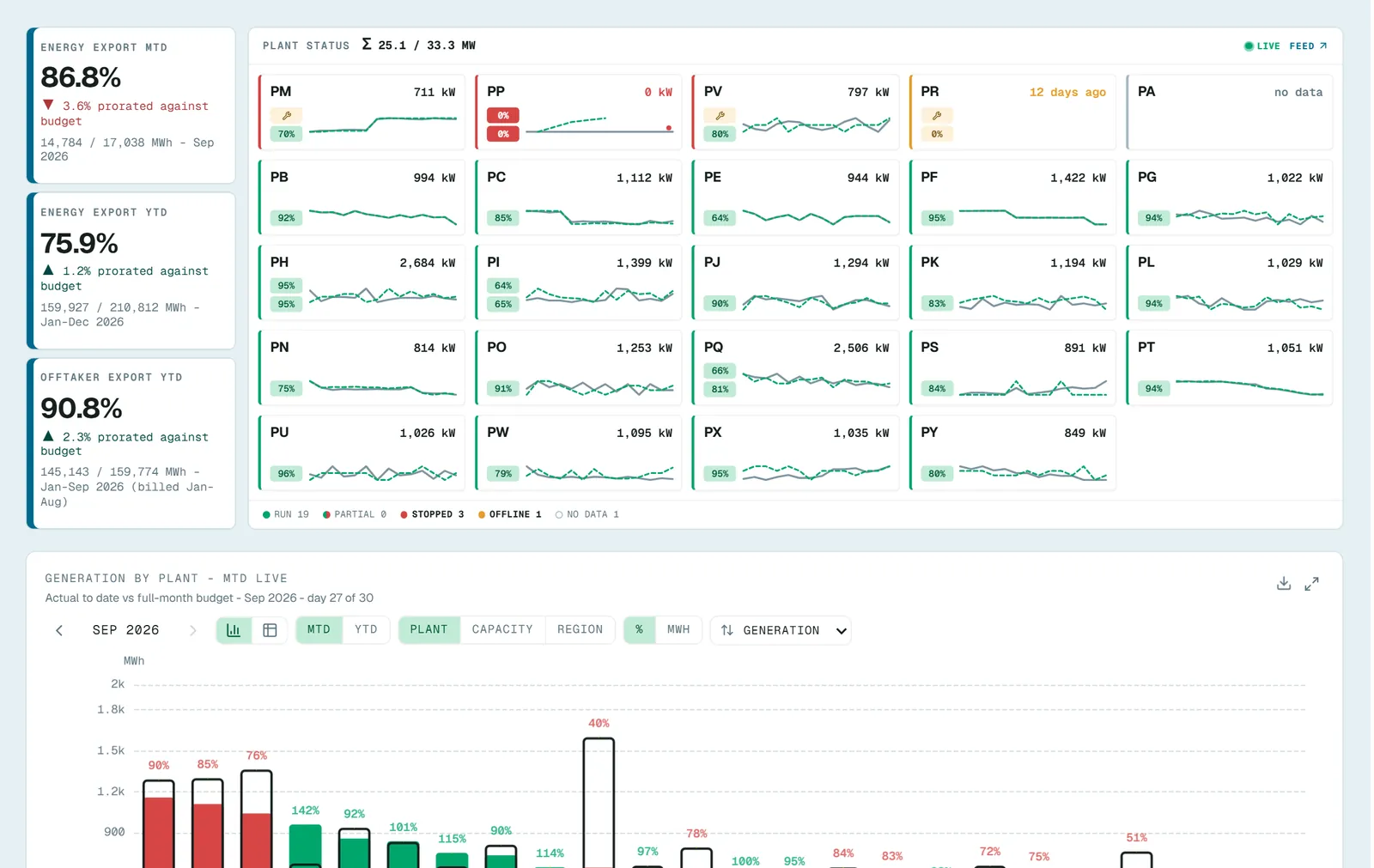Click the maintenance wrench icon on PM

(x=287, y=115)
